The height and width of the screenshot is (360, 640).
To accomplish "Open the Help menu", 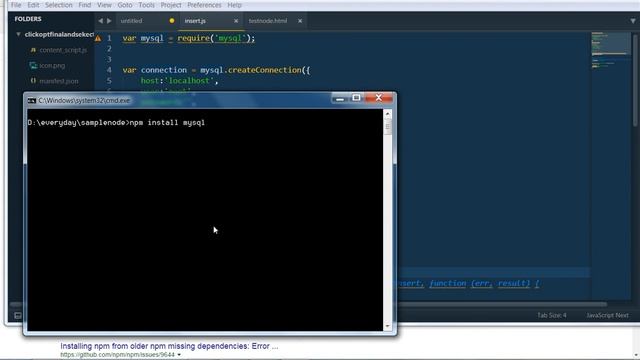I will (234, 5).
